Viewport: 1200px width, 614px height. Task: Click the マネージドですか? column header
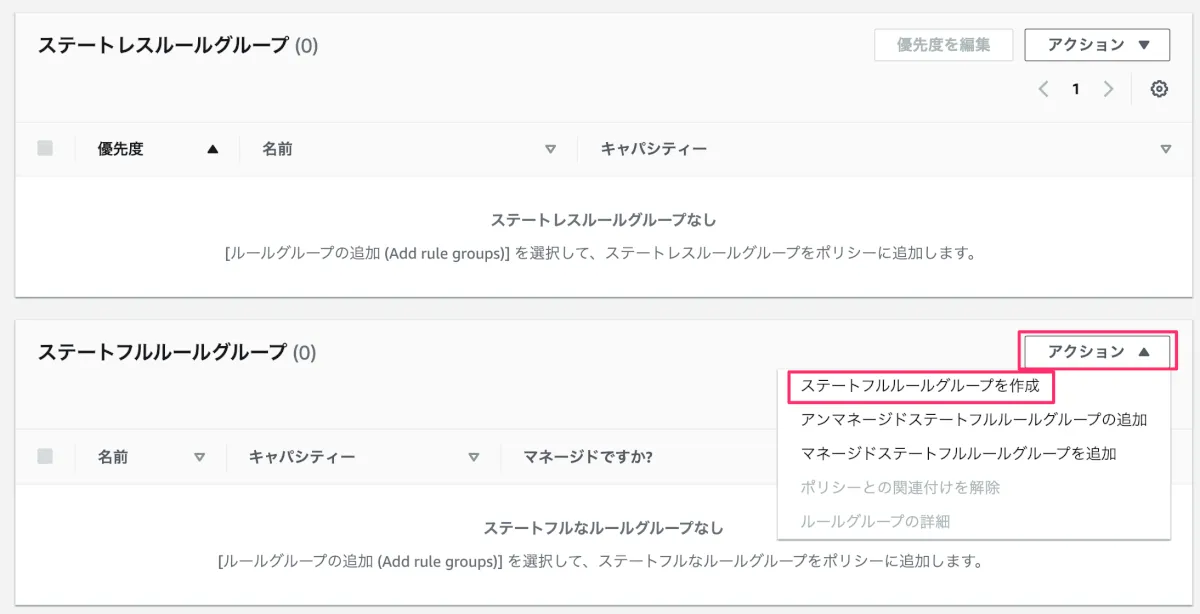(588, 457)
